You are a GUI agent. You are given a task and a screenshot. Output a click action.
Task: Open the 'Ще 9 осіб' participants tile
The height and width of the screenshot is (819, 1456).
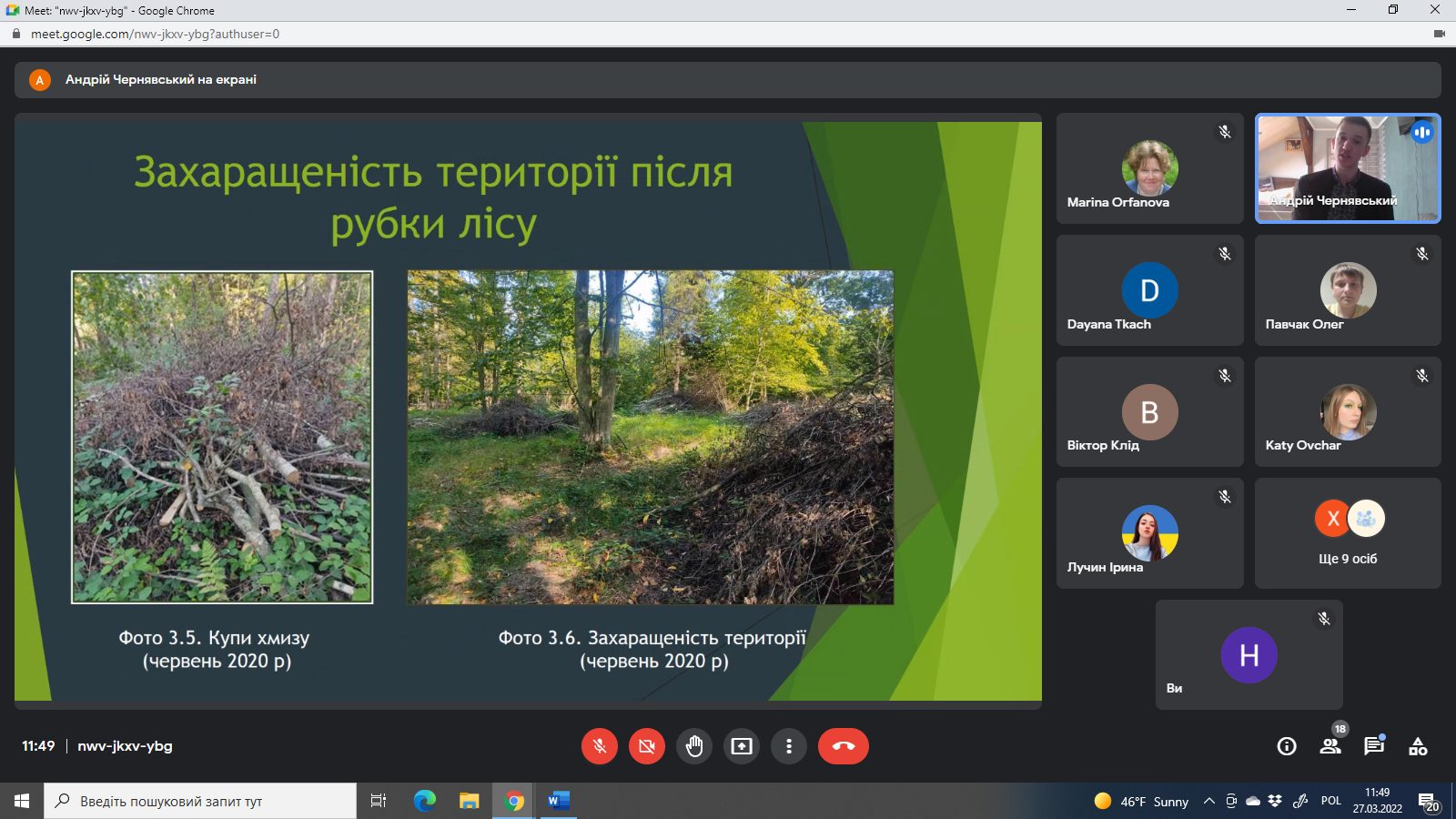point(1348,533)
